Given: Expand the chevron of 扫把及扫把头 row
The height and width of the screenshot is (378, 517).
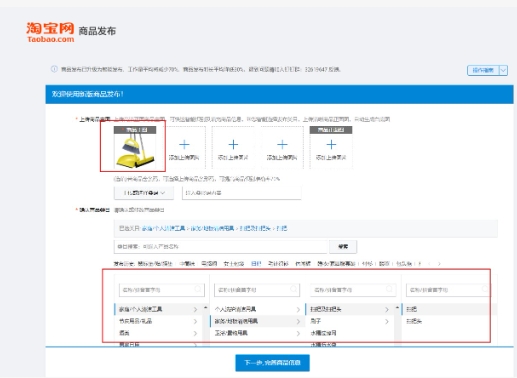Looking at the screenshot, I should click(x=387, y=310).
